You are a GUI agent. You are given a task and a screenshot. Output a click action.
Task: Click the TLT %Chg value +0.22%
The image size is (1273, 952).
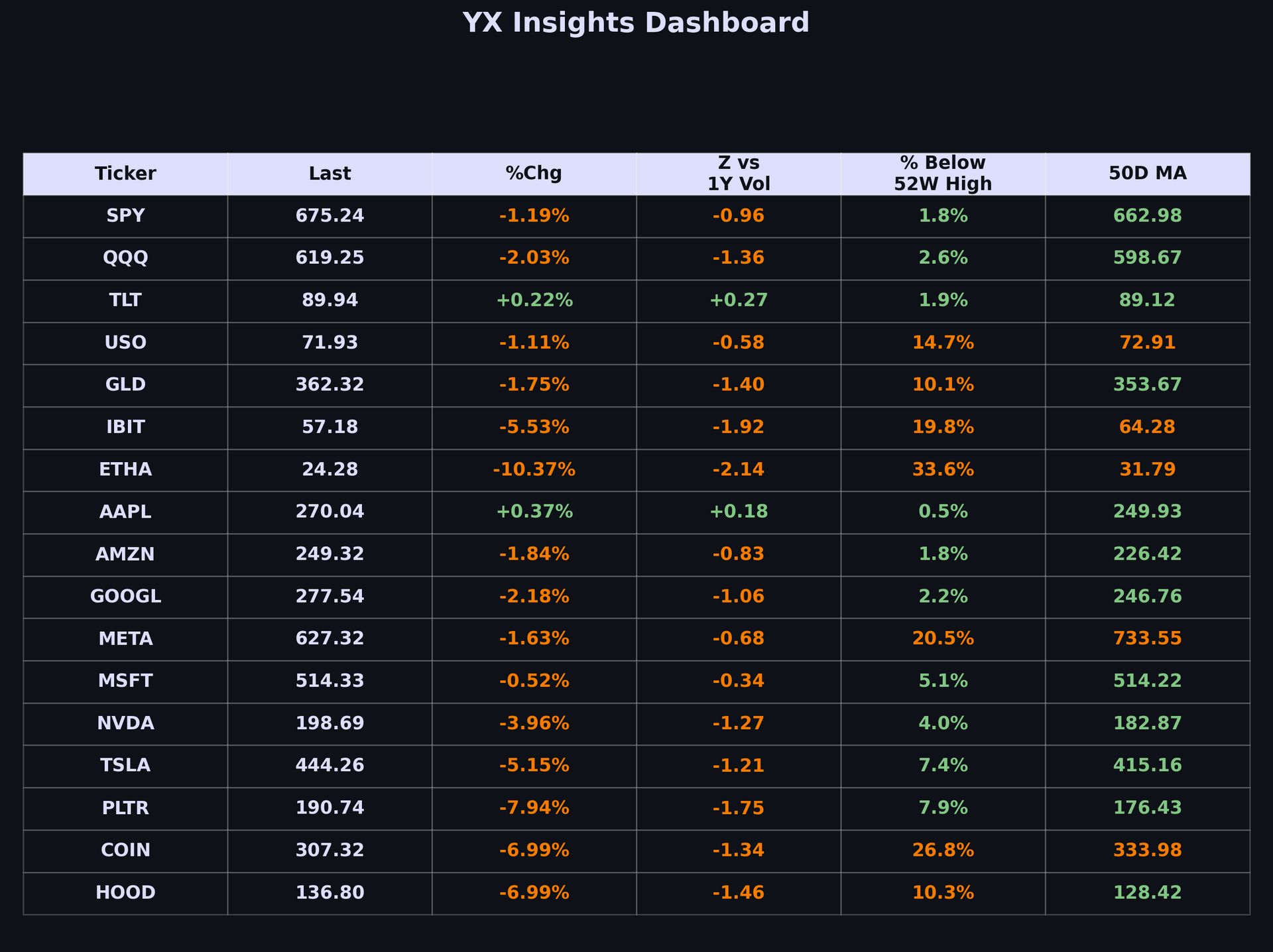(x=534, y=300)
